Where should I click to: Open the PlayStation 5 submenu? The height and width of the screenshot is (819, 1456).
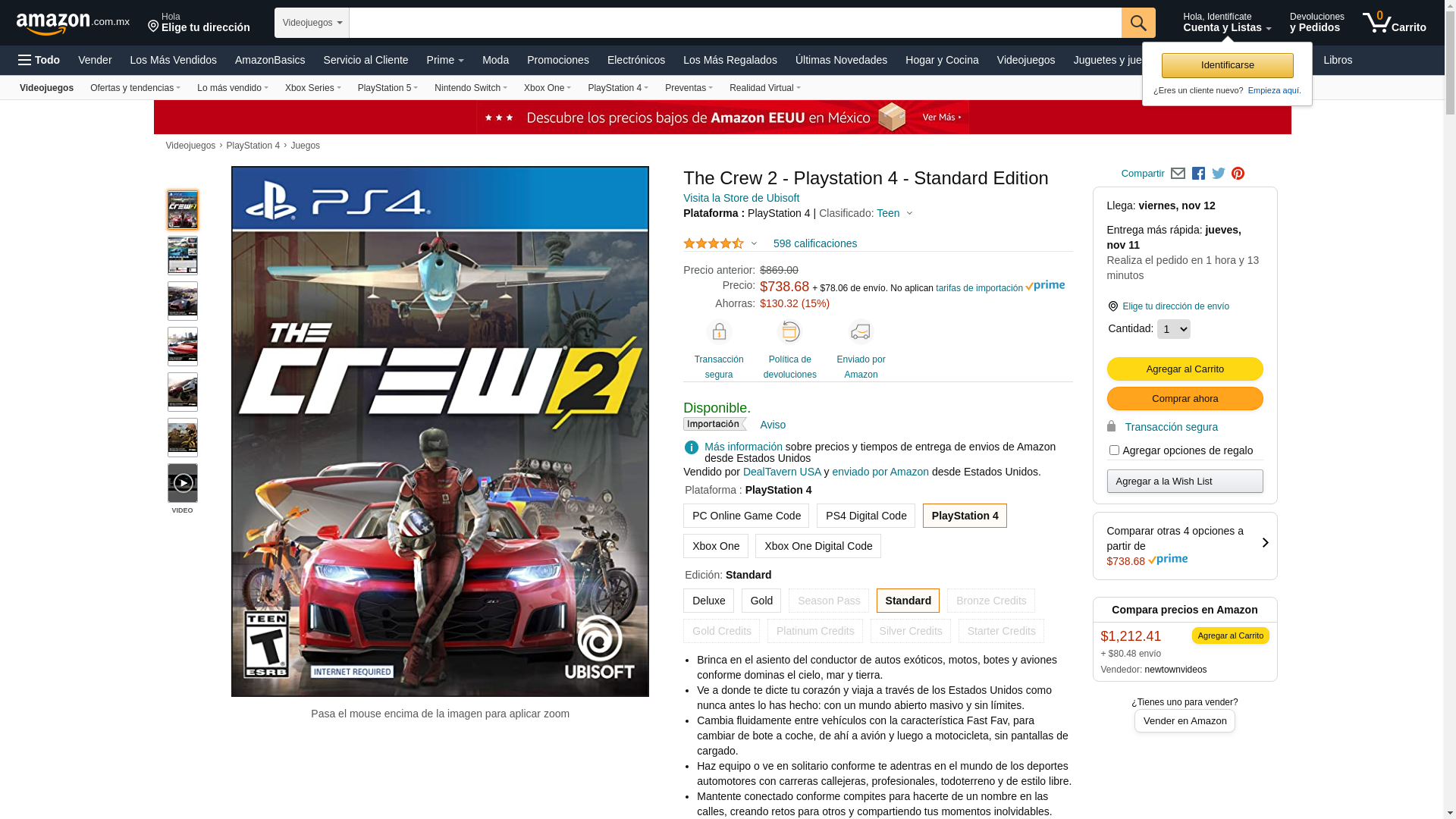pyautogui.click(x=388, y=88)
